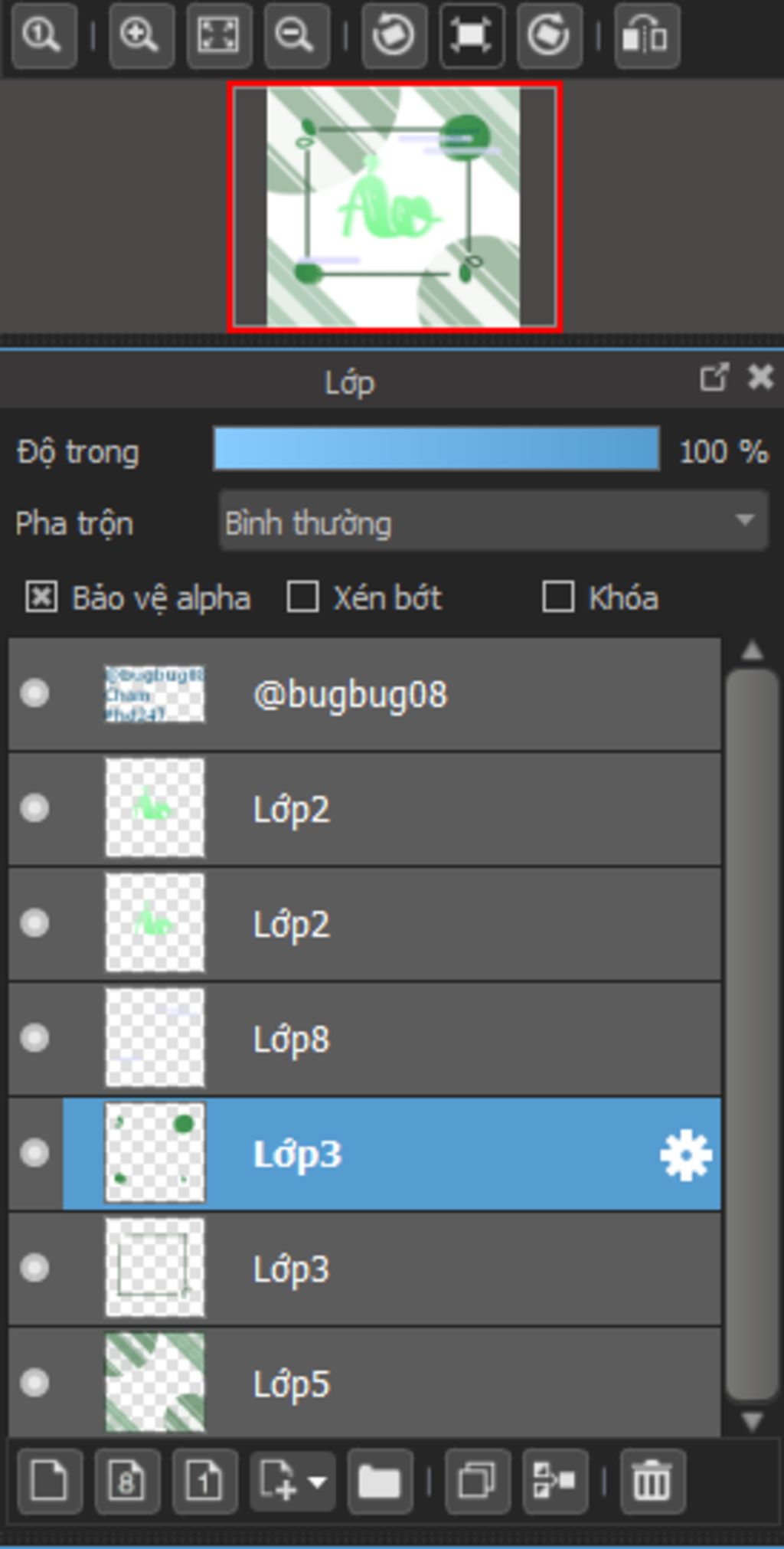Add a new 8-bit layer

[x=127, y=1481]
